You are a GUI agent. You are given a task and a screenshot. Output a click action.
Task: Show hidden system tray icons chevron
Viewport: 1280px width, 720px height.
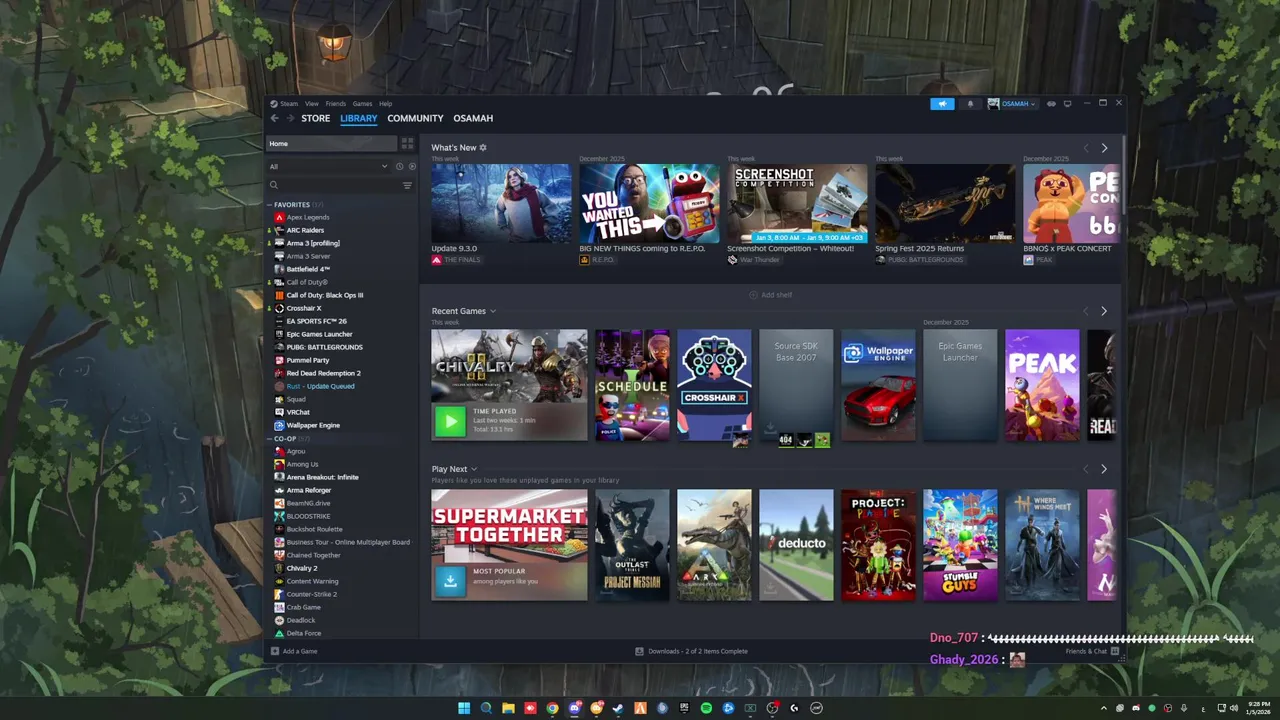click(x=1104, y=708)
